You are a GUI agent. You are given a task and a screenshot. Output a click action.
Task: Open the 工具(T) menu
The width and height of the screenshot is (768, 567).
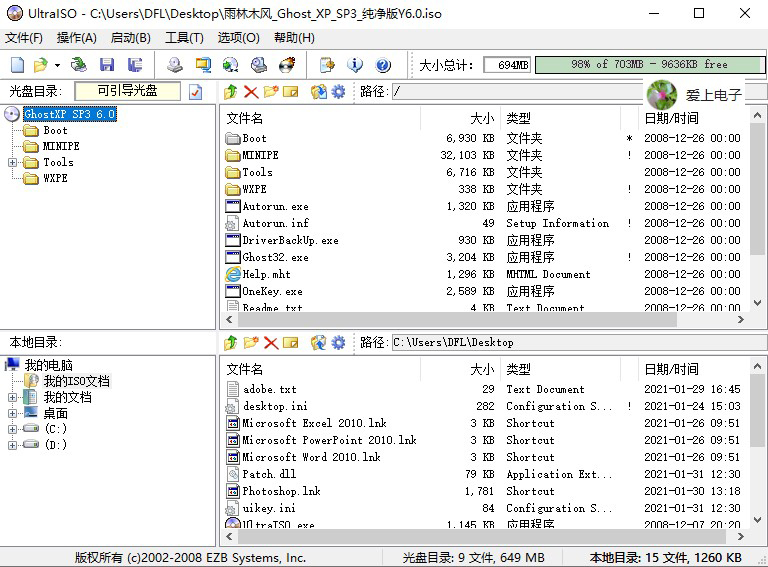click(x=184, y=38)
